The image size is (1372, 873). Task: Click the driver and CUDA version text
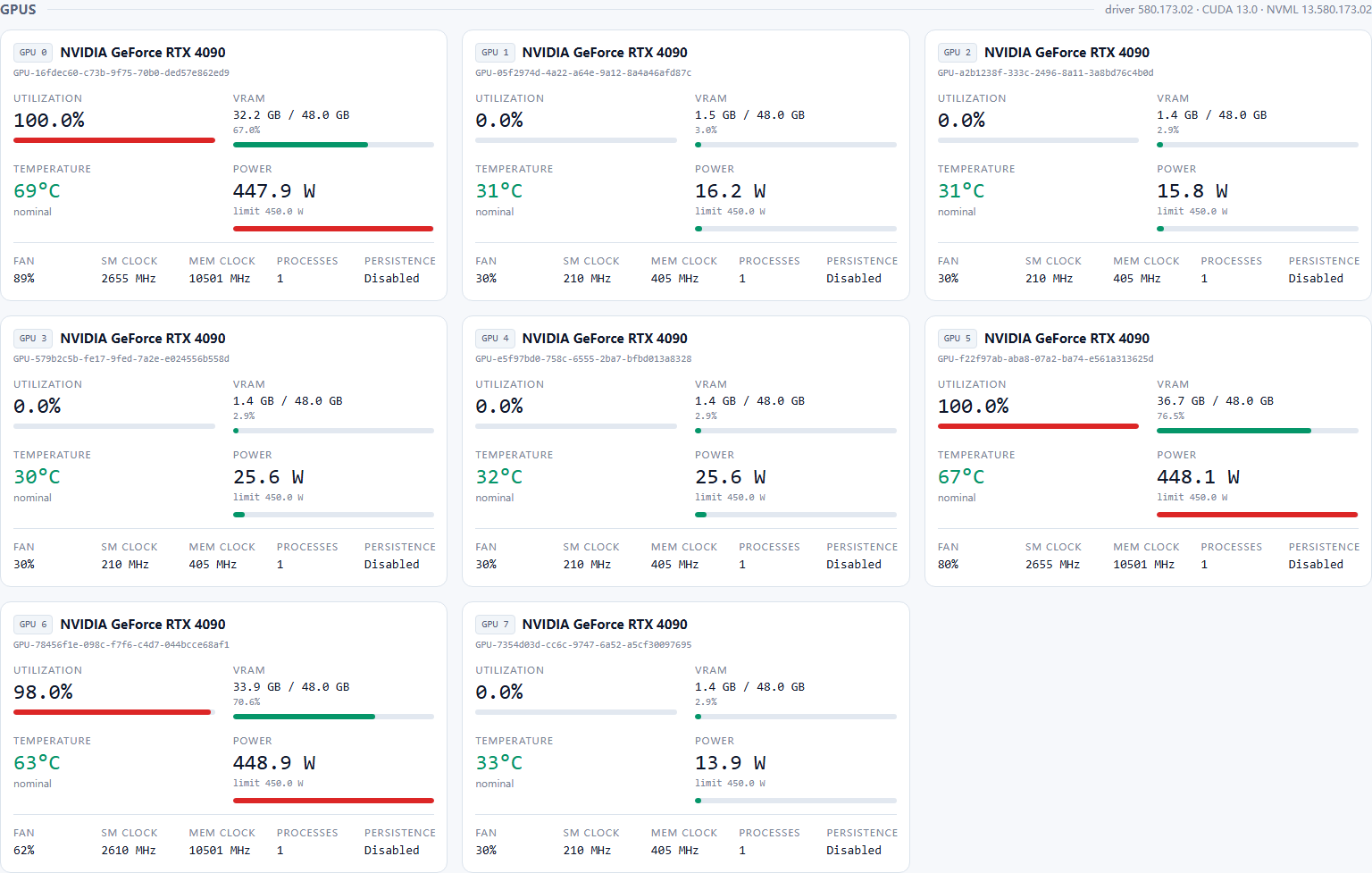click(1238, 10)
